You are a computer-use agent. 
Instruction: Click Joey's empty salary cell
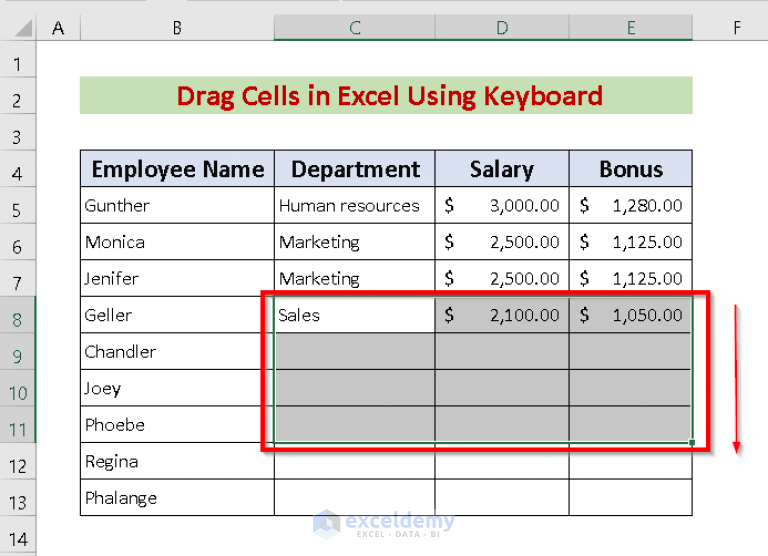(502, 388)
